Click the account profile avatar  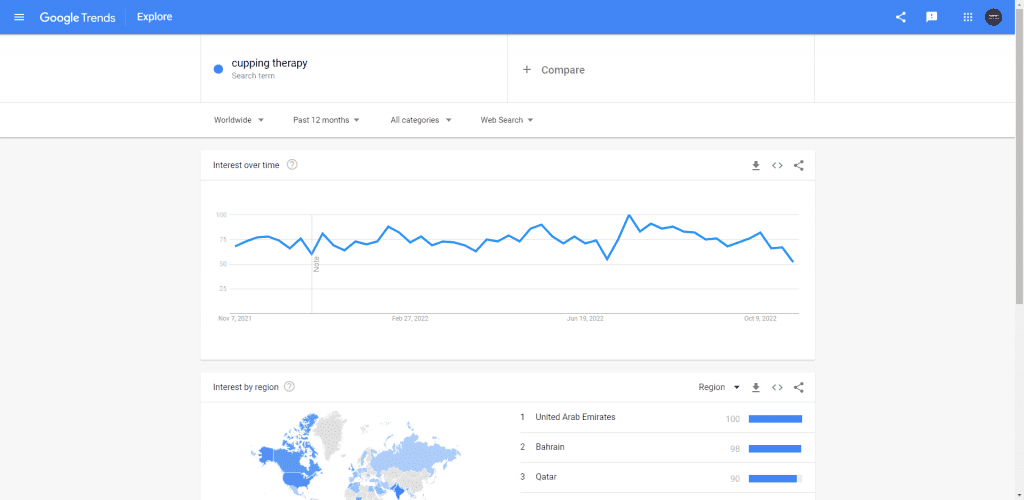(993, 17)
